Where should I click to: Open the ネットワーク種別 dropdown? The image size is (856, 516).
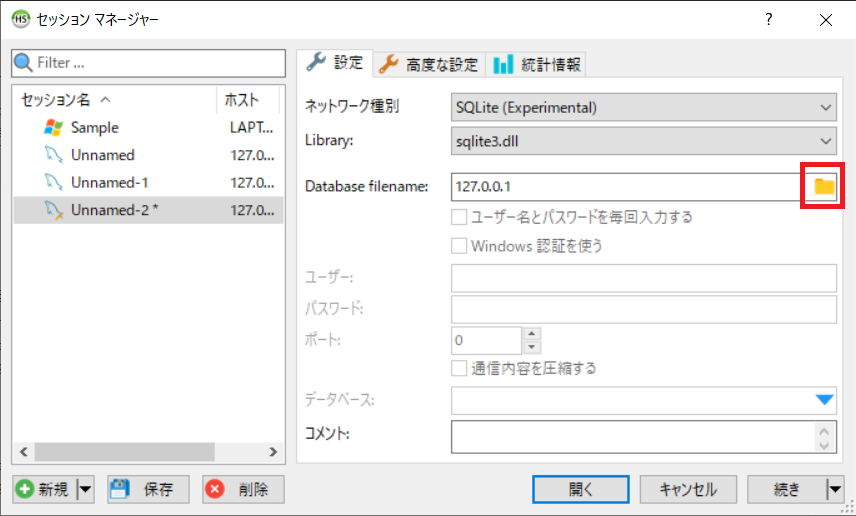(644, 107)
